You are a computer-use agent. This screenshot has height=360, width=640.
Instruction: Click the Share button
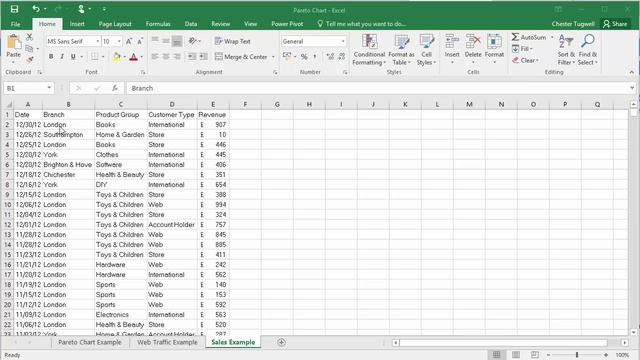615,24
